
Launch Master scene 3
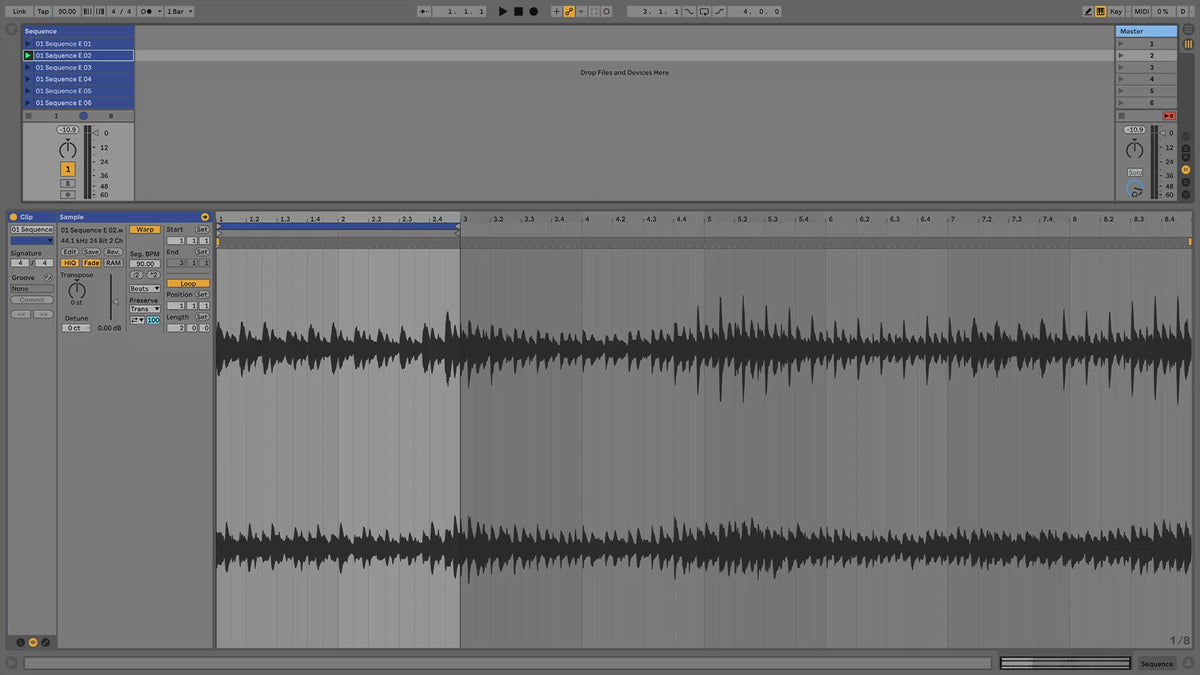pos(1121,67)
